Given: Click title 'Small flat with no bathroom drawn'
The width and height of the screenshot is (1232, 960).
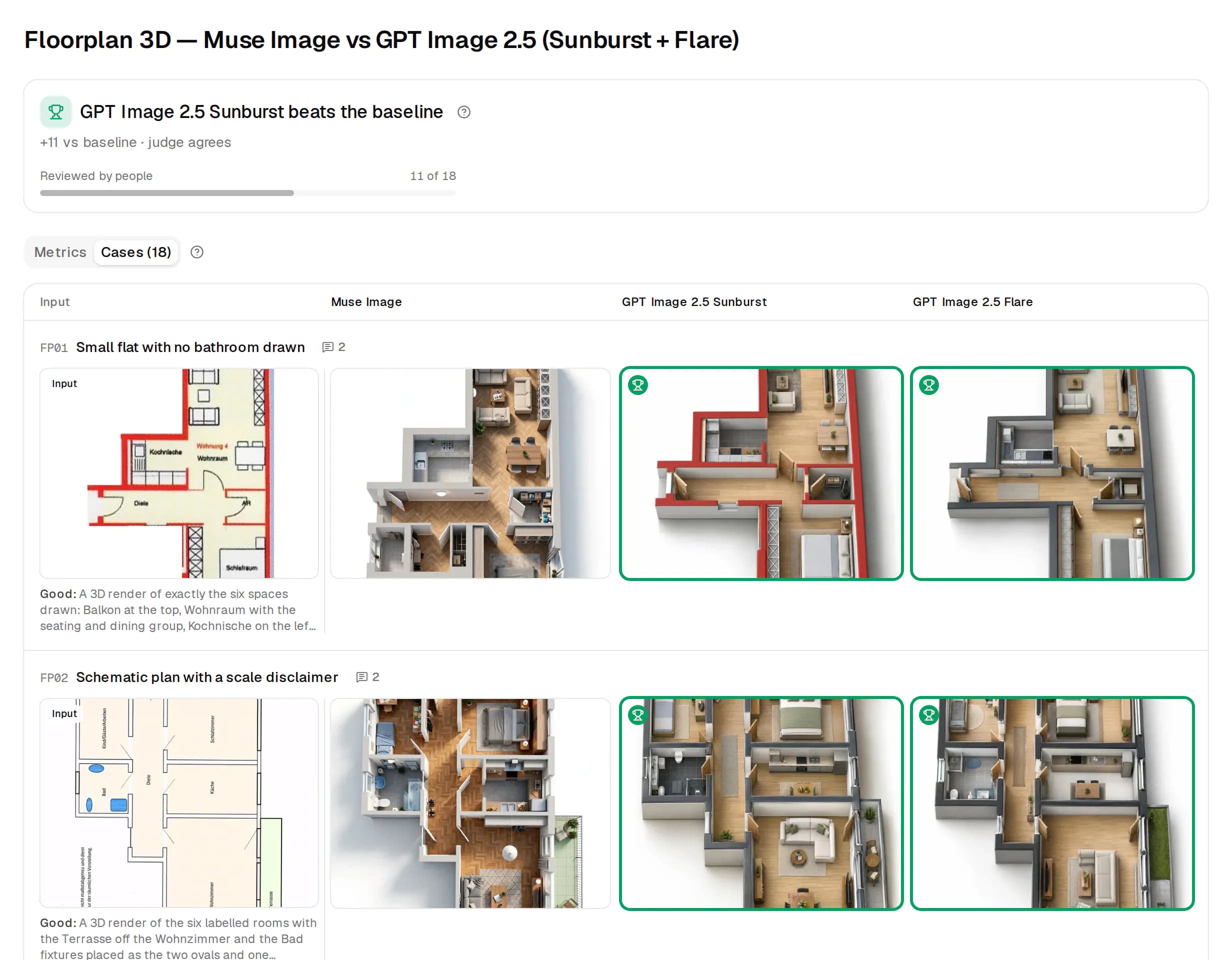Looking at the screenshot, I should (x=190, y=347).
